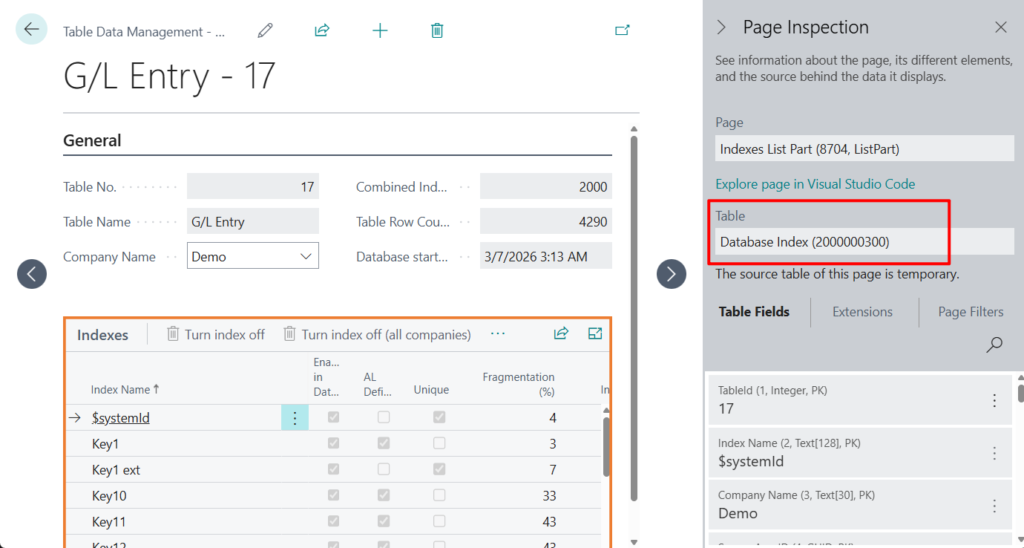Screen dimensions: 1024x548
Task: Toggle Unique checkbox for $systemId row
Action: click(x=439, y=418)
